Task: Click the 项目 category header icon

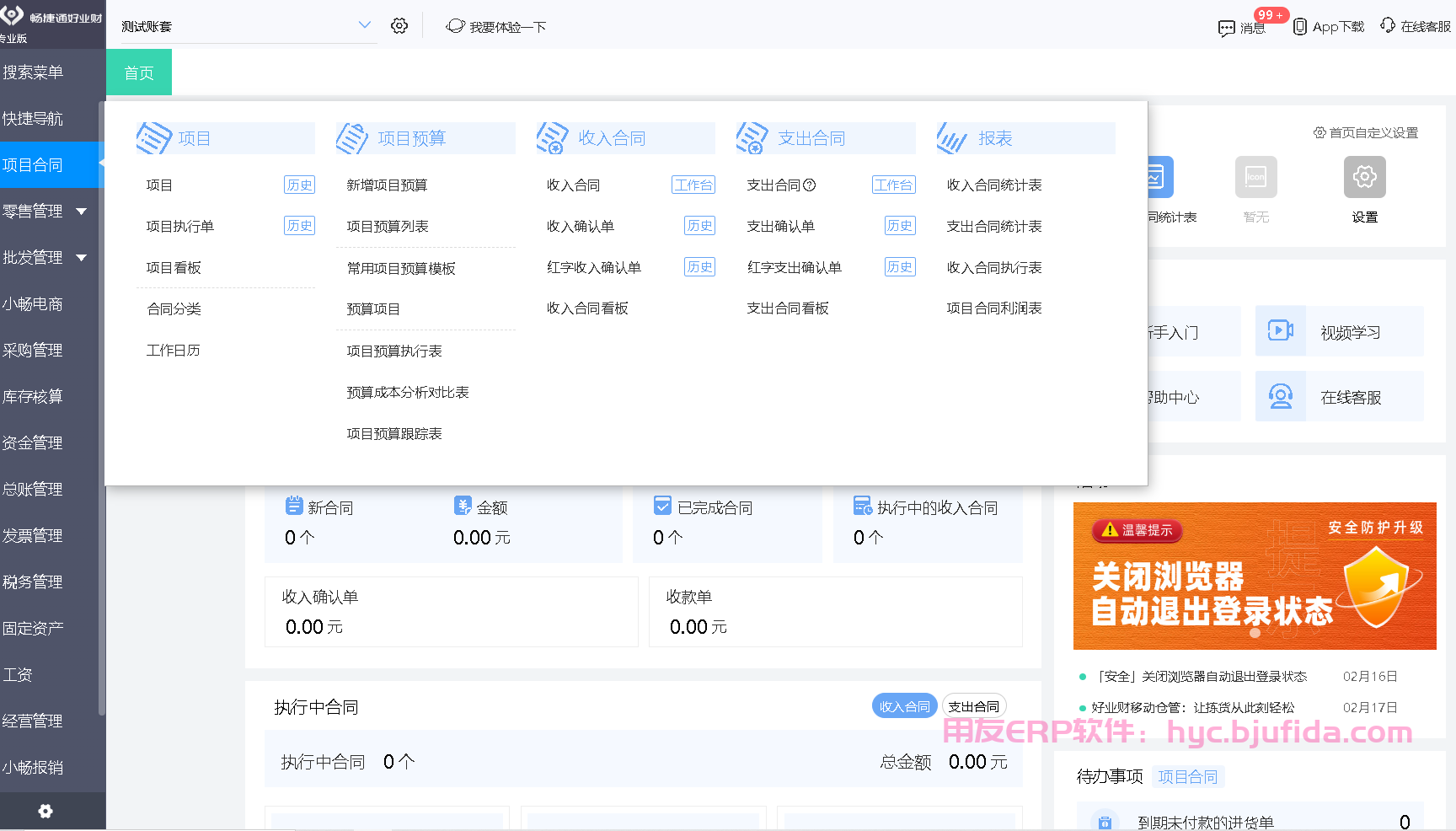Action: (154, 138)
